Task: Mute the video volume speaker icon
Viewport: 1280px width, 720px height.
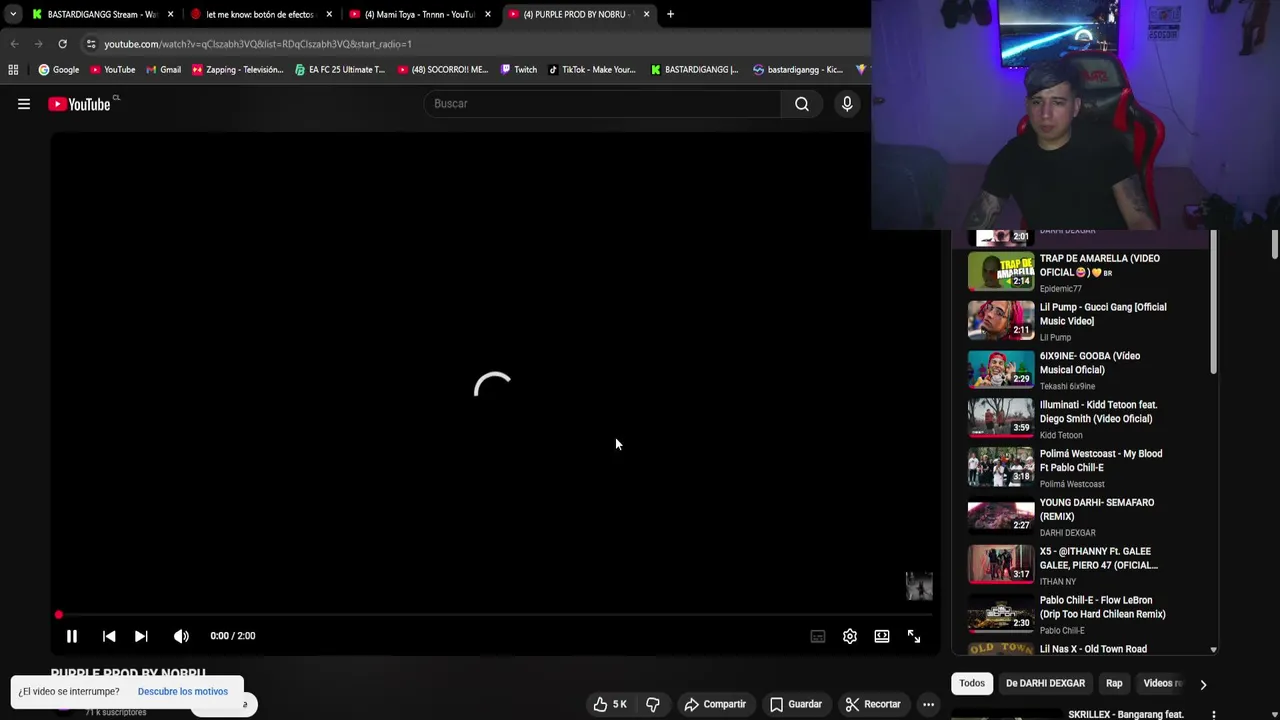Action: pos(181,636)
